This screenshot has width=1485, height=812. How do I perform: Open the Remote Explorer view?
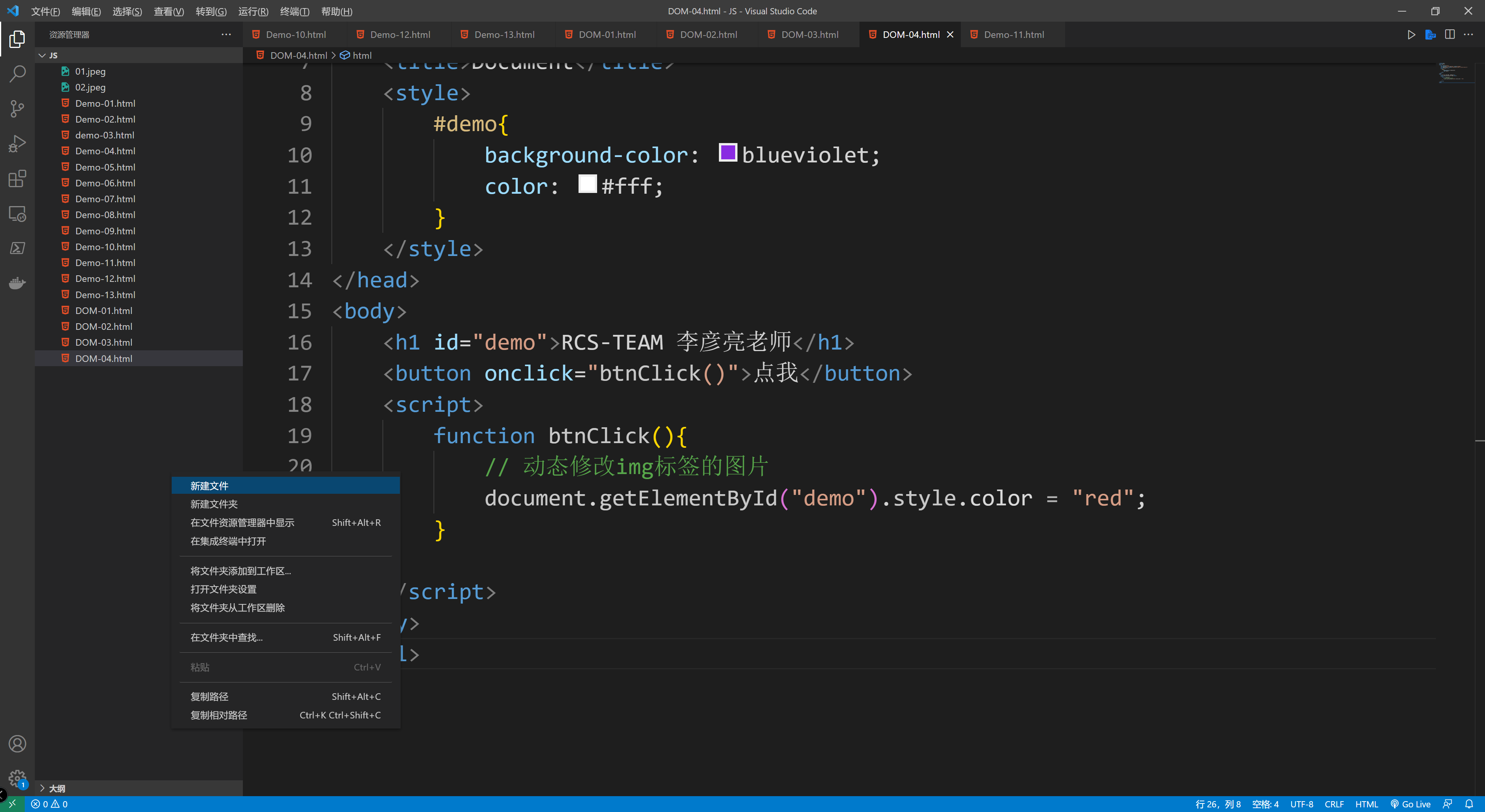17,214
